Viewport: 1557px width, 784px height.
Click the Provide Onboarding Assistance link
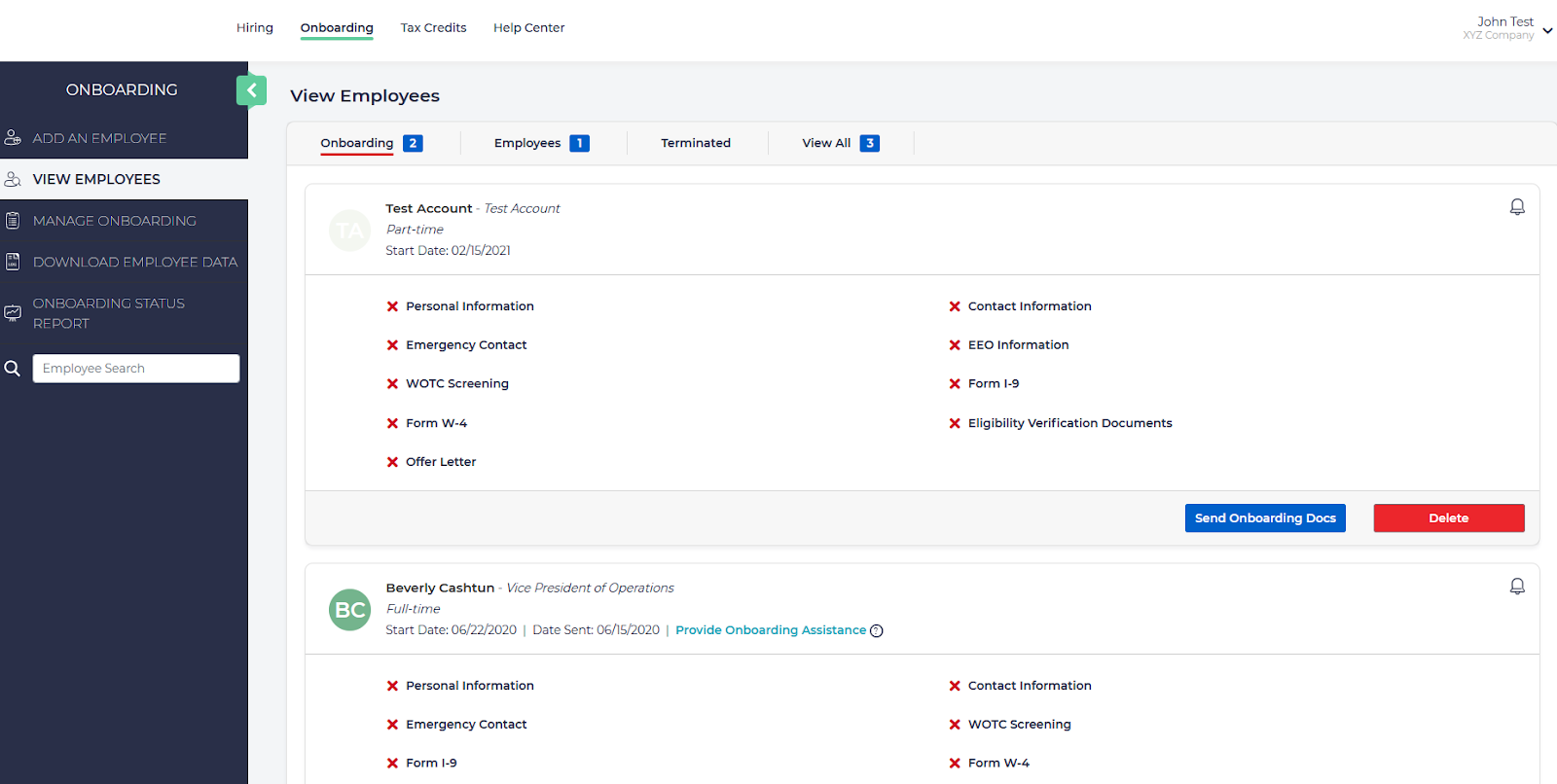(770, 630)
